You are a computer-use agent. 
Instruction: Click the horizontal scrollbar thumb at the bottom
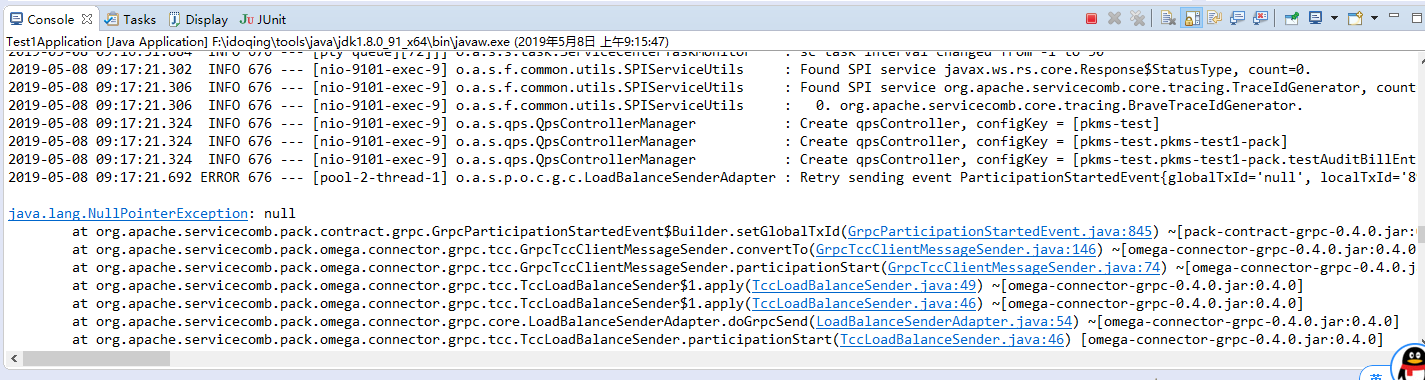[96, 358]
